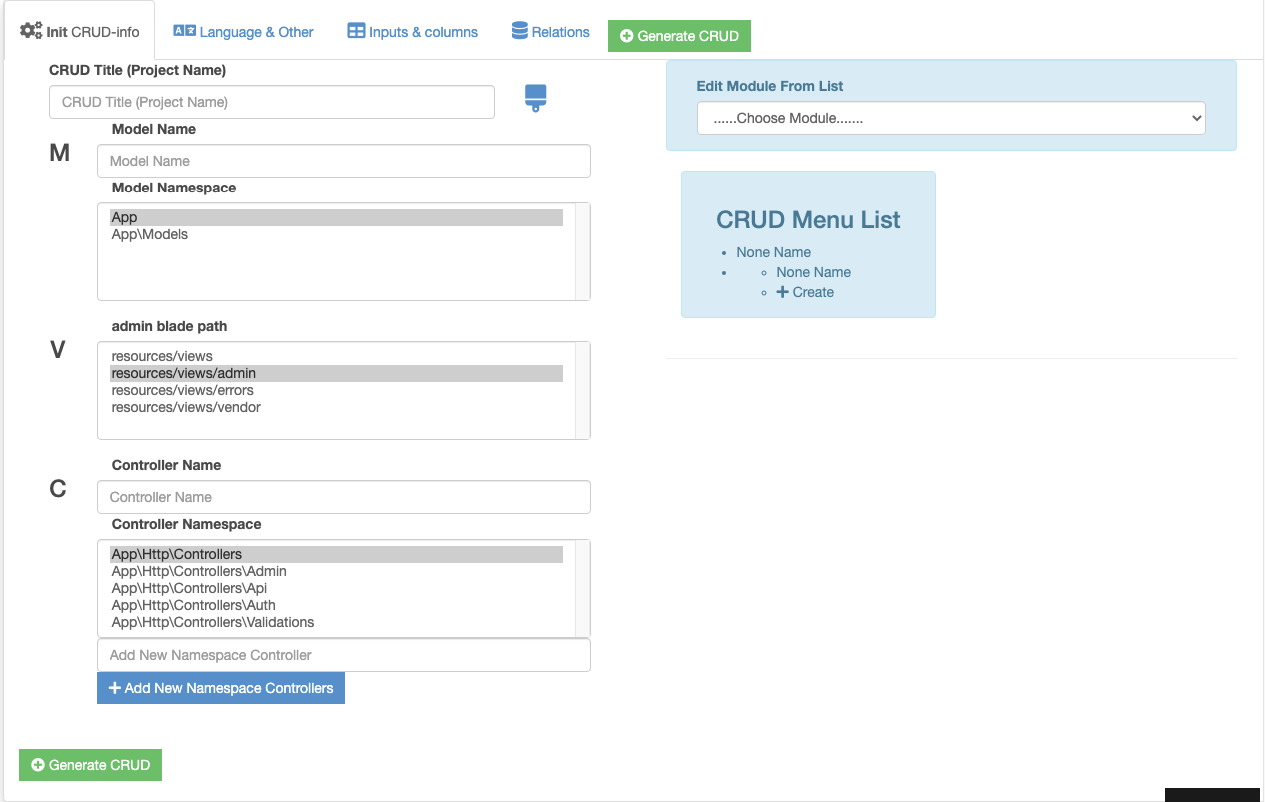Click the plus icon next to Create
The width and height of the screenshot is (1265, 802).
(783, 292)
